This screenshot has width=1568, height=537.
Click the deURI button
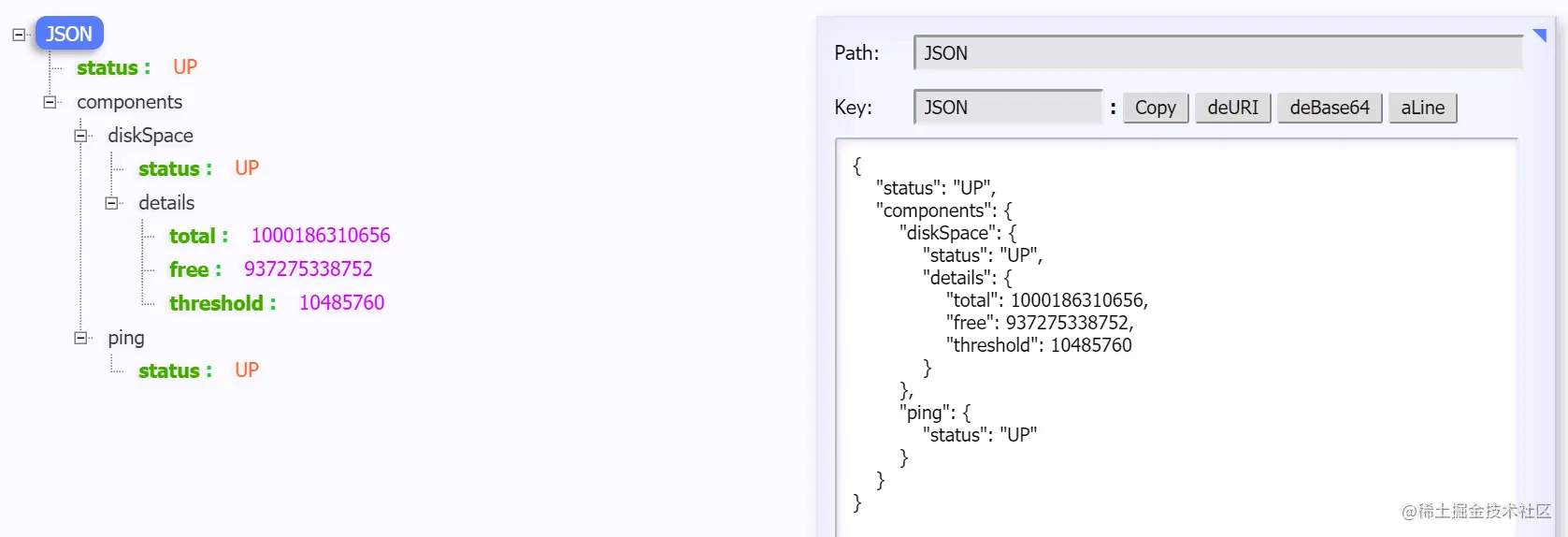tap(1232, 108)
